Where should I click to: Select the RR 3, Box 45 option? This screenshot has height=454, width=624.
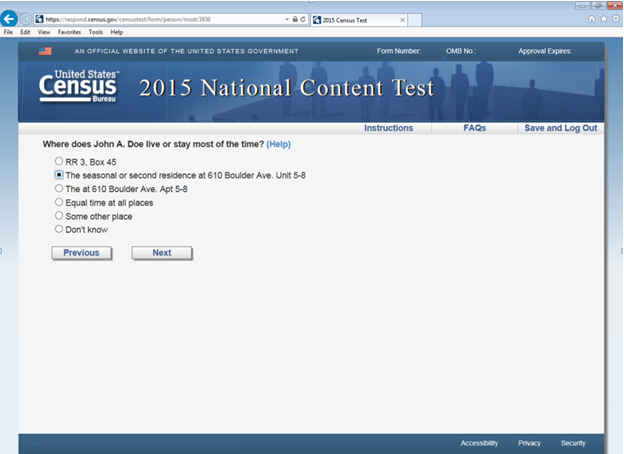click(59, 161)
